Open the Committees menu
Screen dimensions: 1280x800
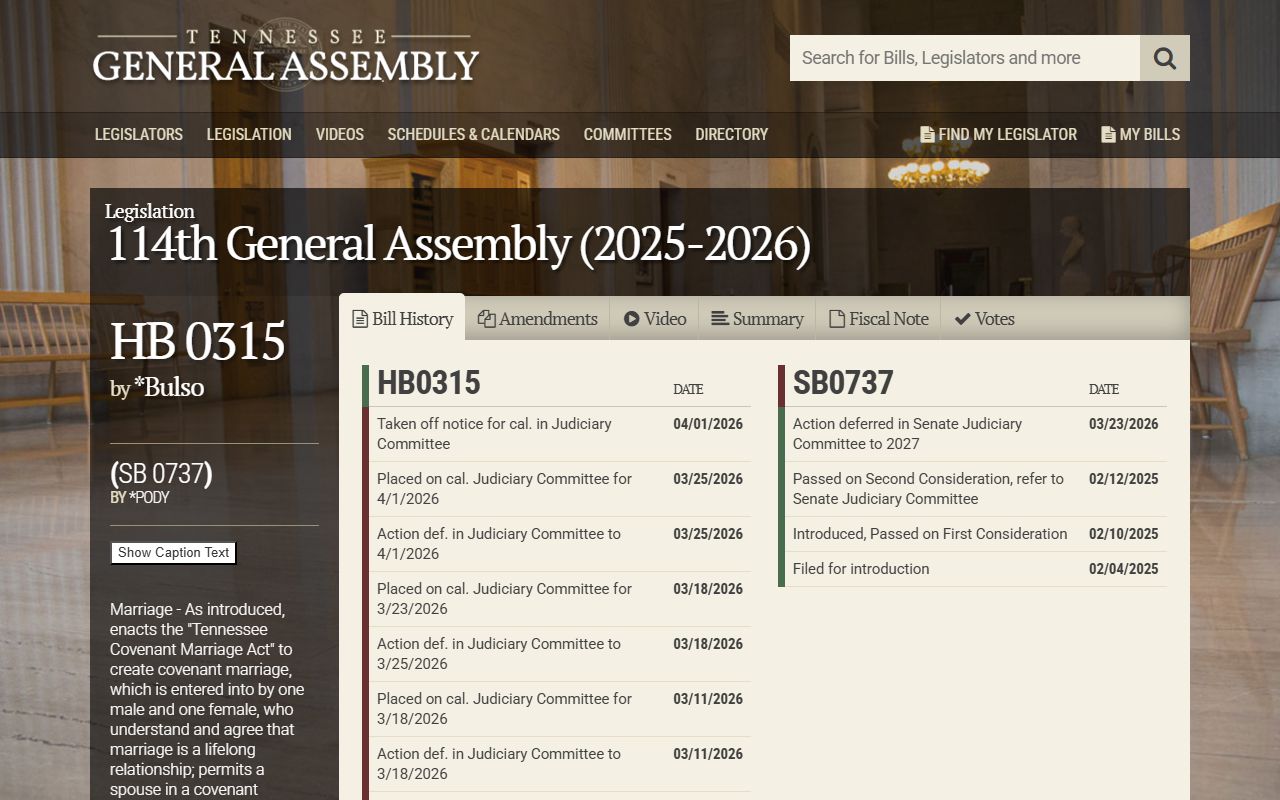coord(628,134)
